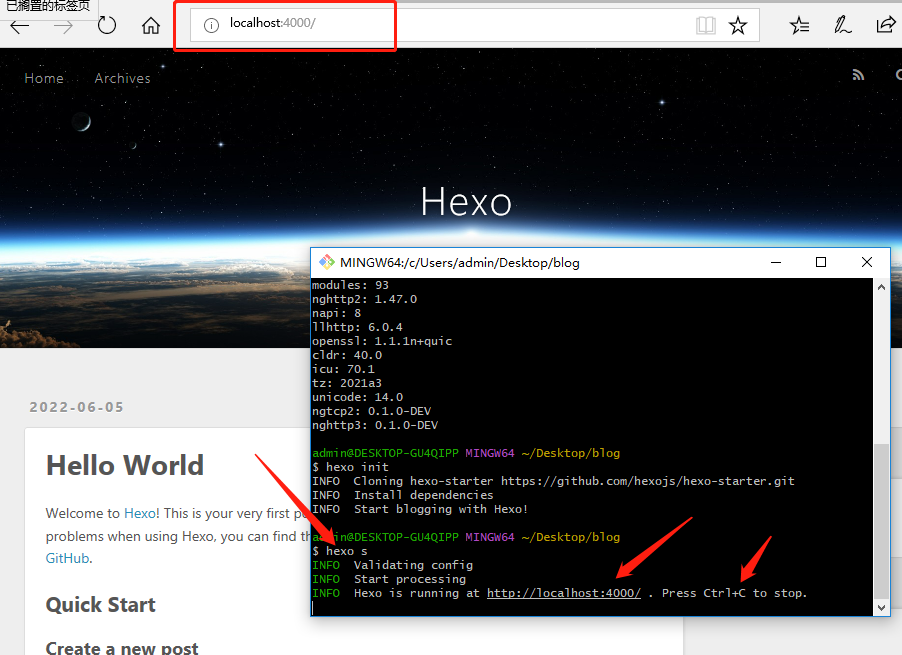Screen dimensions: 902x655
Task: Click the browser back arrow
Action: point(20,26)
